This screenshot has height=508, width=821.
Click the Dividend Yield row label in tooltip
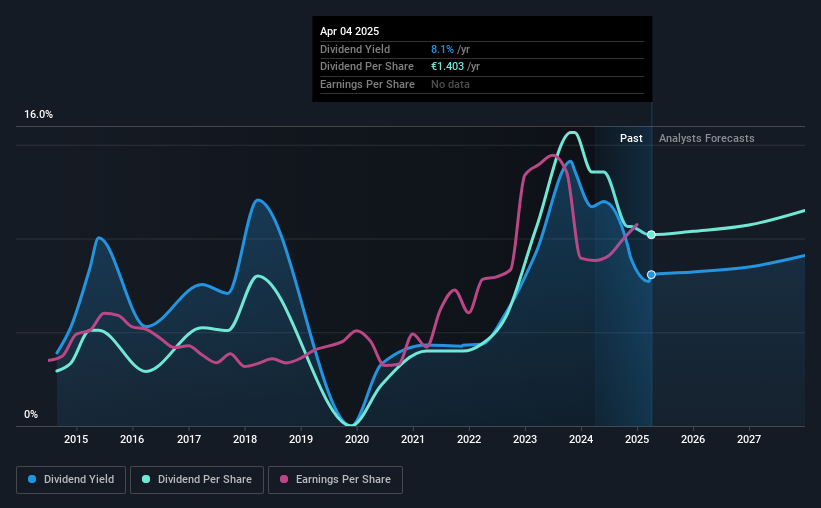point(355,49)
